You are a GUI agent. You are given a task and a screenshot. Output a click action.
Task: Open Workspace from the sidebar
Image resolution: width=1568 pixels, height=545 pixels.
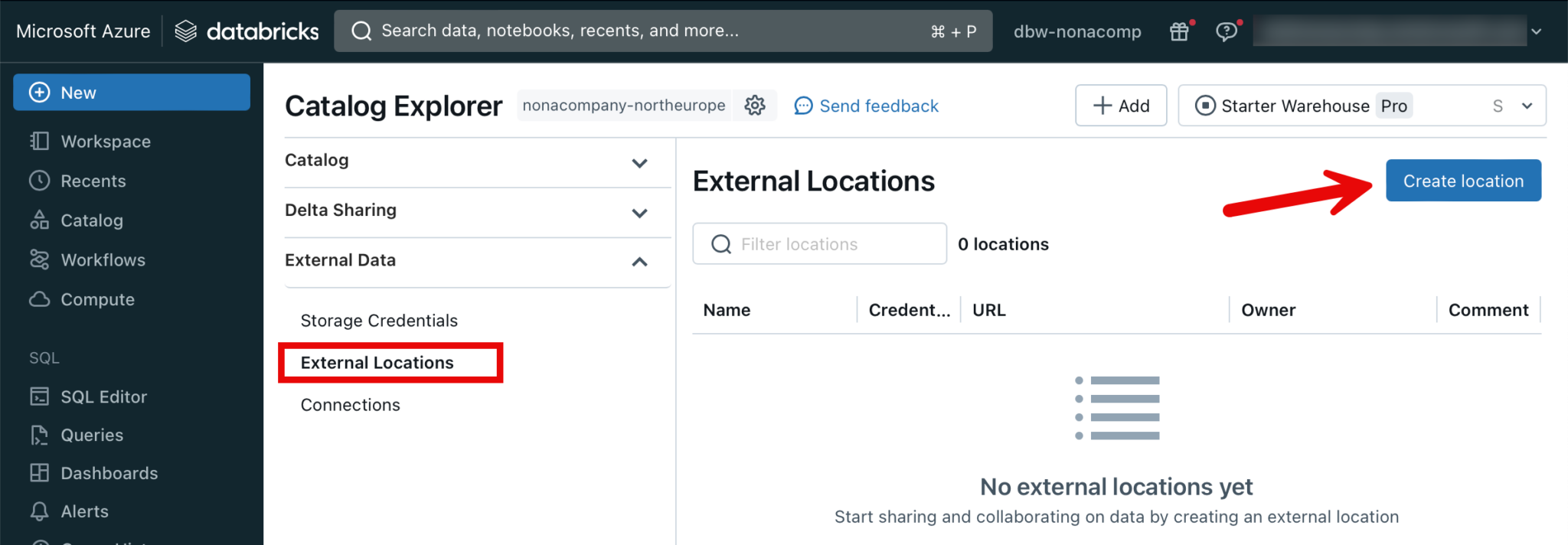point(105,142)
